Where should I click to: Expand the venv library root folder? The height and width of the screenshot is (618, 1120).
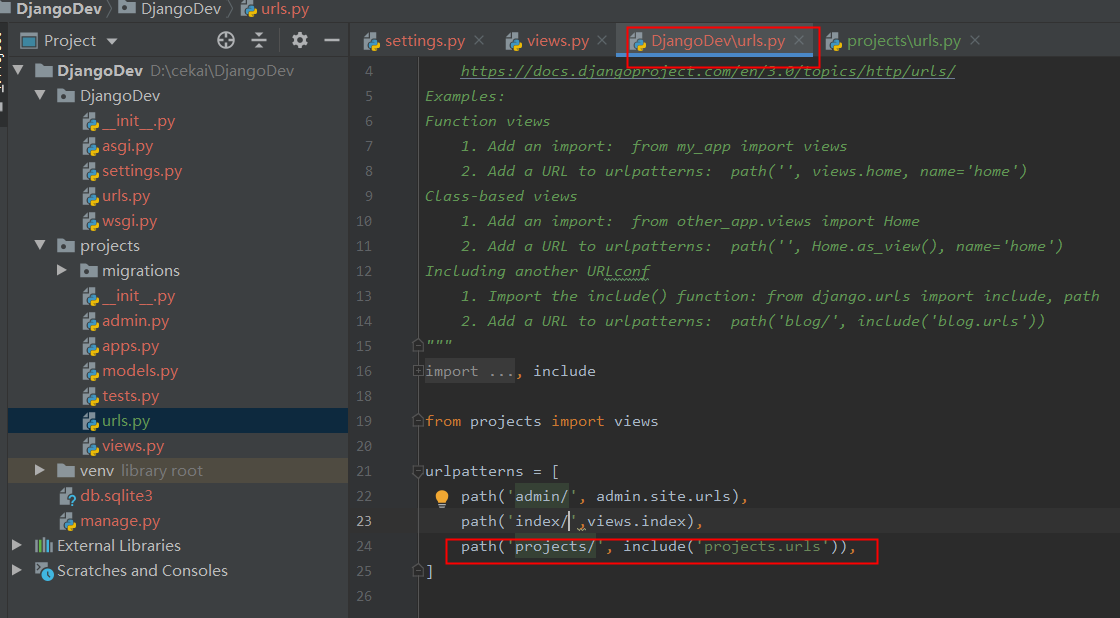coord(40,470)
